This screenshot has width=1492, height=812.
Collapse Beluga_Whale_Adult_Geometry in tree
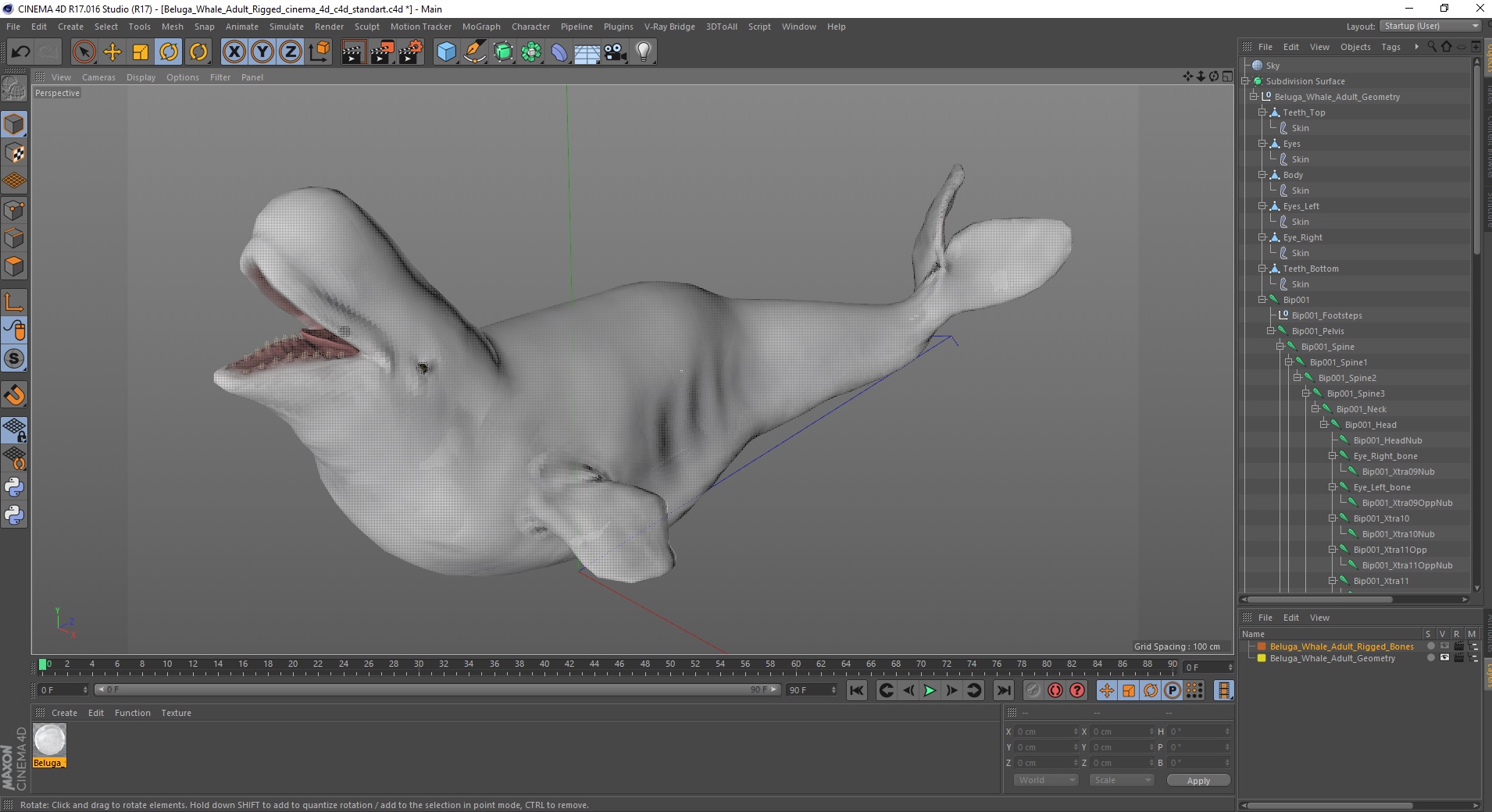pyautogui.click(x=1254, y=97)
